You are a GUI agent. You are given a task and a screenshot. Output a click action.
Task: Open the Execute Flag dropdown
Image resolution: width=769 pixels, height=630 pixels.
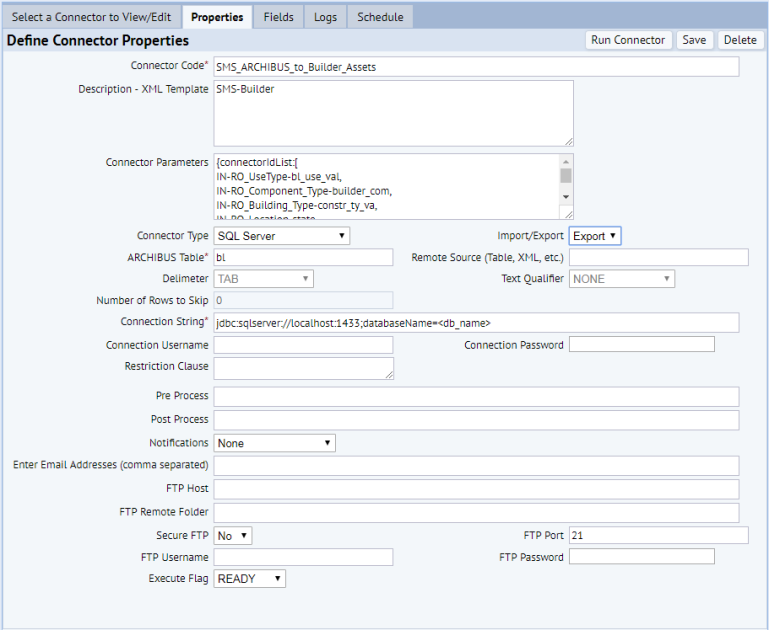click(250, 579)
